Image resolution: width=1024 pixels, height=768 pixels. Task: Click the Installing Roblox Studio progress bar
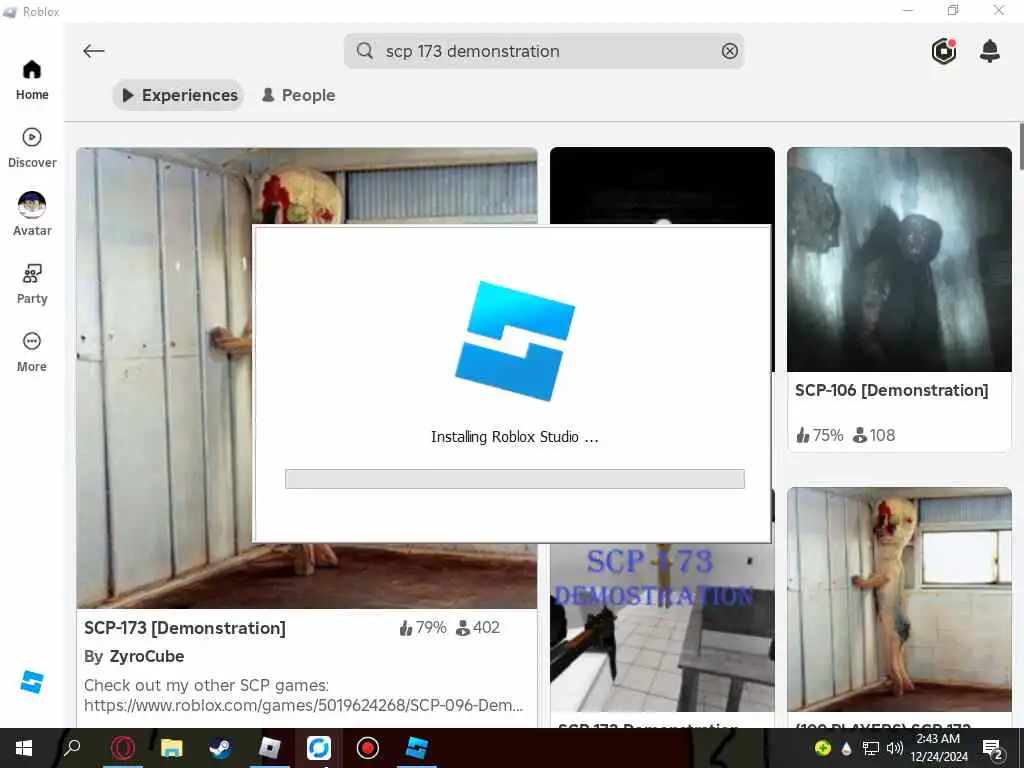coord(515,479)
